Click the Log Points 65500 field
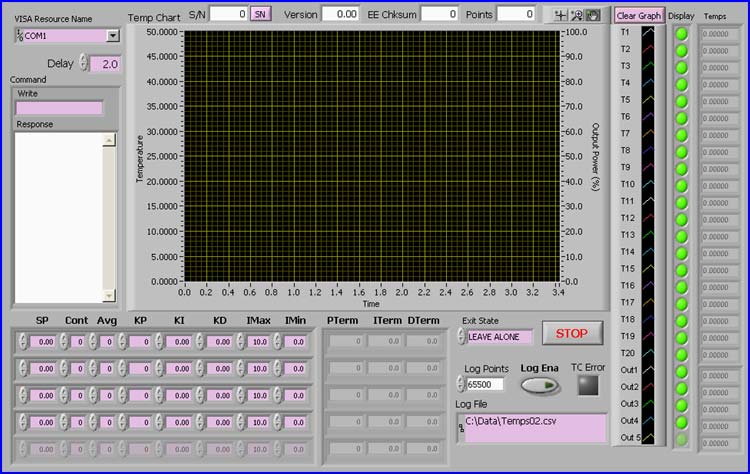 pyautogui.click(x=484, y=384)
